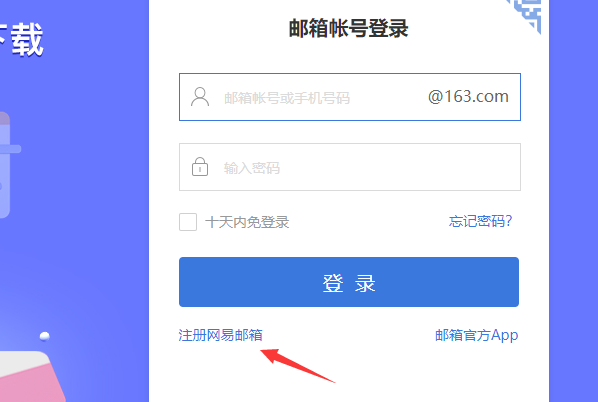Enable the 十天内免登录 checkbox
The image size is (598, 402).
click(x=188, y=222)
